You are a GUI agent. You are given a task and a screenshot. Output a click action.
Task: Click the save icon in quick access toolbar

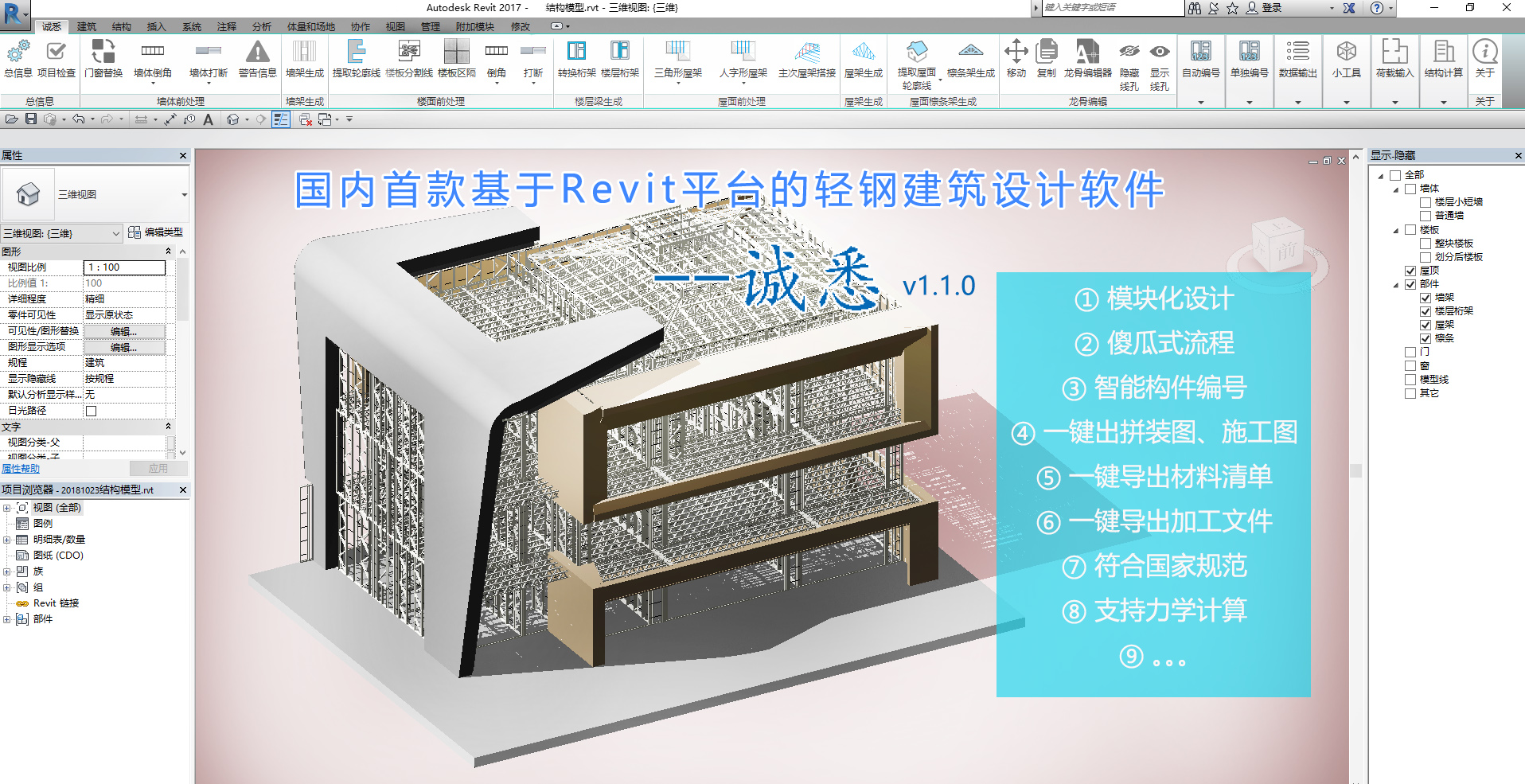(31, 119)
